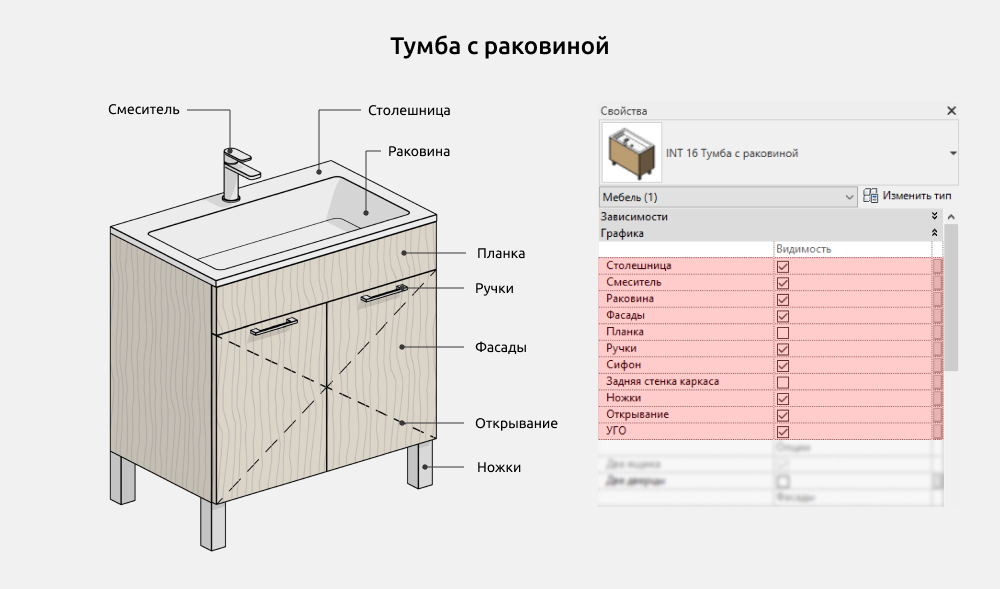Click the INT 16 Тумба с раковиной preview thumbnail
This screenshot has width=1000, height=589.
click(631, 153)
